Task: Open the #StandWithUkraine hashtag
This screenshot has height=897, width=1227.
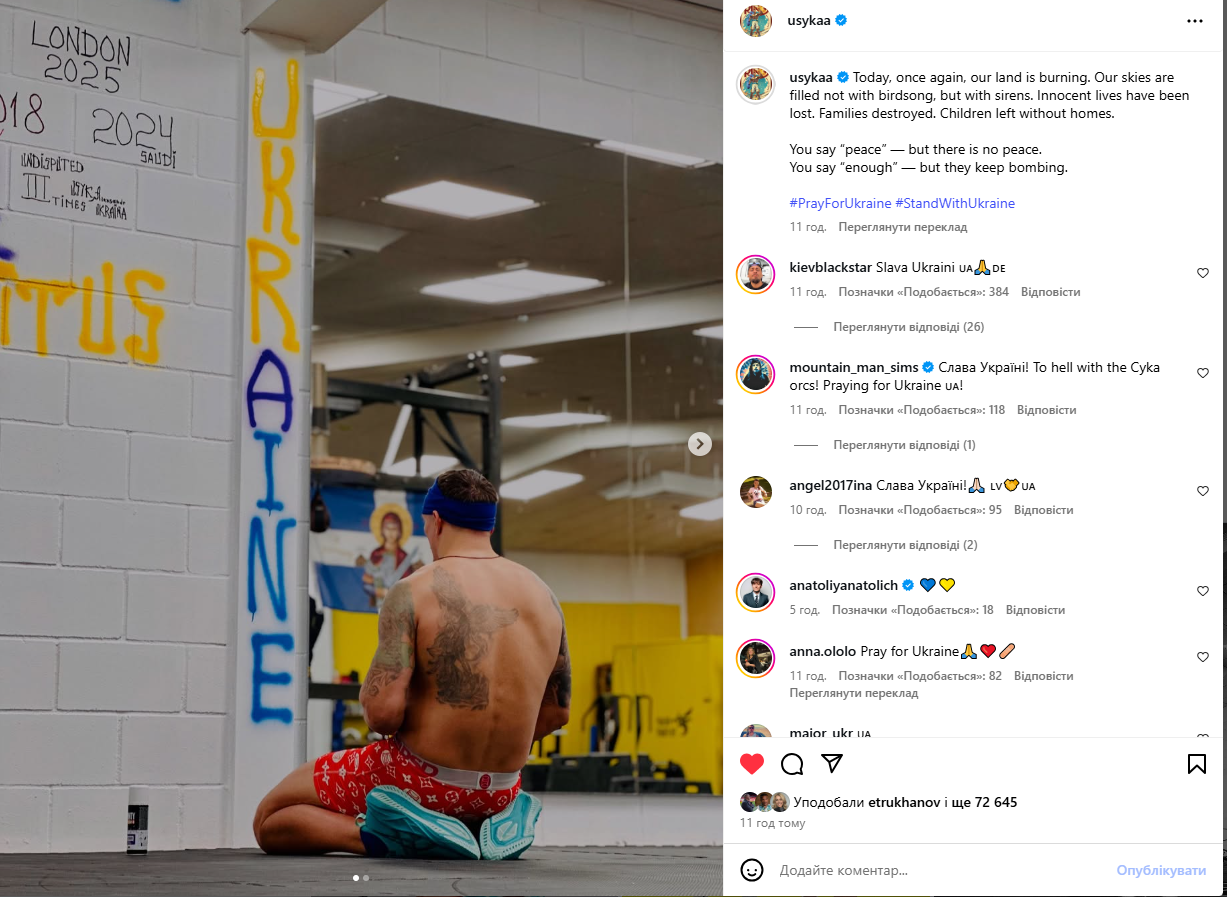Action: [955, 203]
